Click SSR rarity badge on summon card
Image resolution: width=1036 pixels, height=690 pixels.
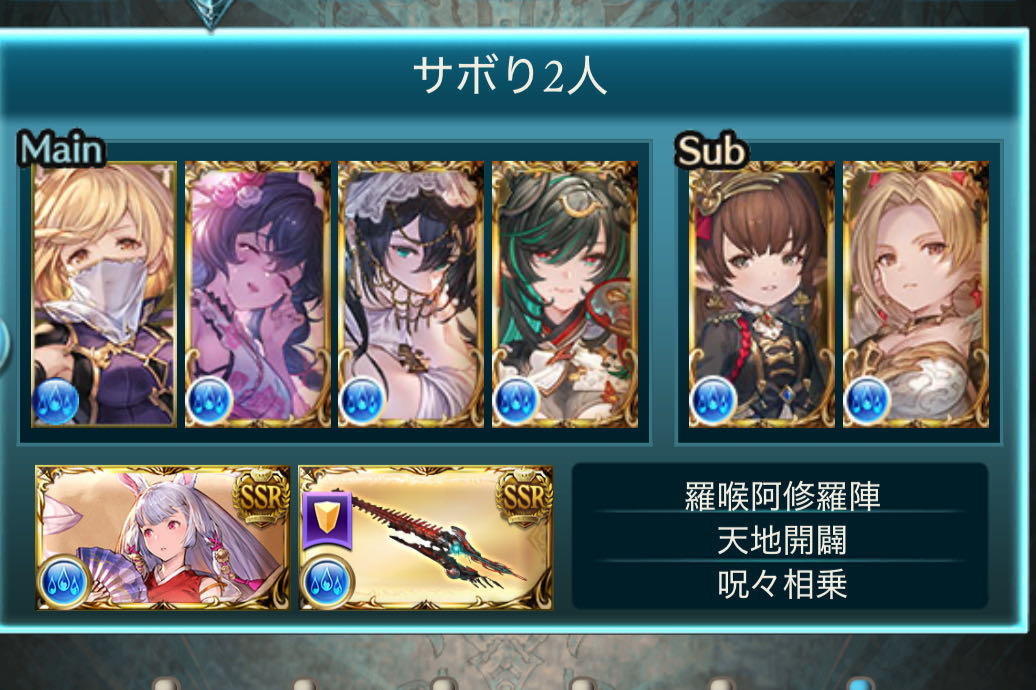click(262, 496)
